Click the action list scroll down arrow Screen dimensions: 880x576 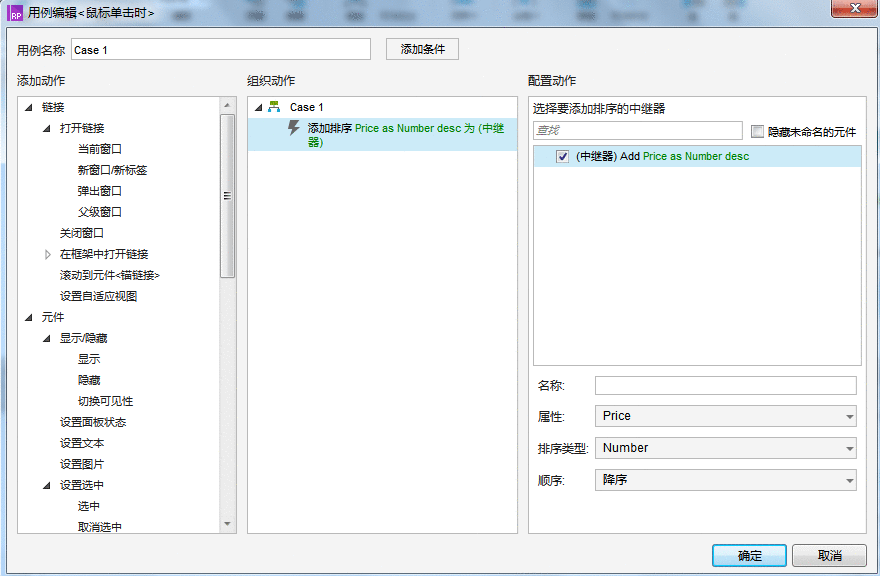227,524
